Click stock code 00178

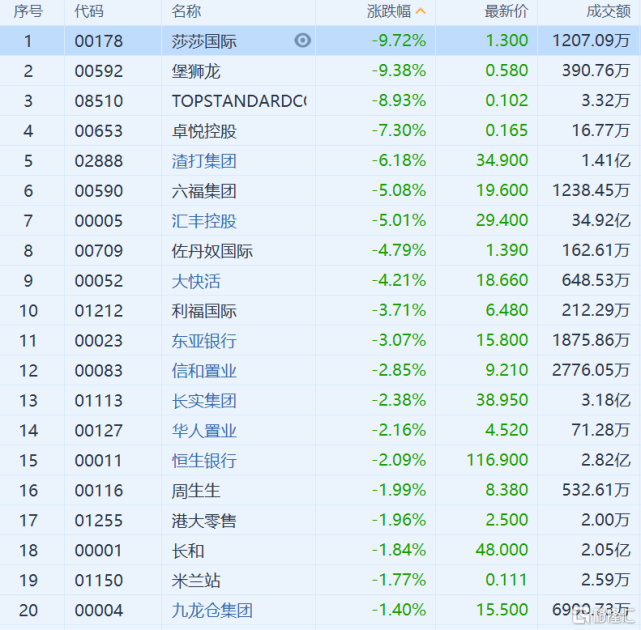99,41
